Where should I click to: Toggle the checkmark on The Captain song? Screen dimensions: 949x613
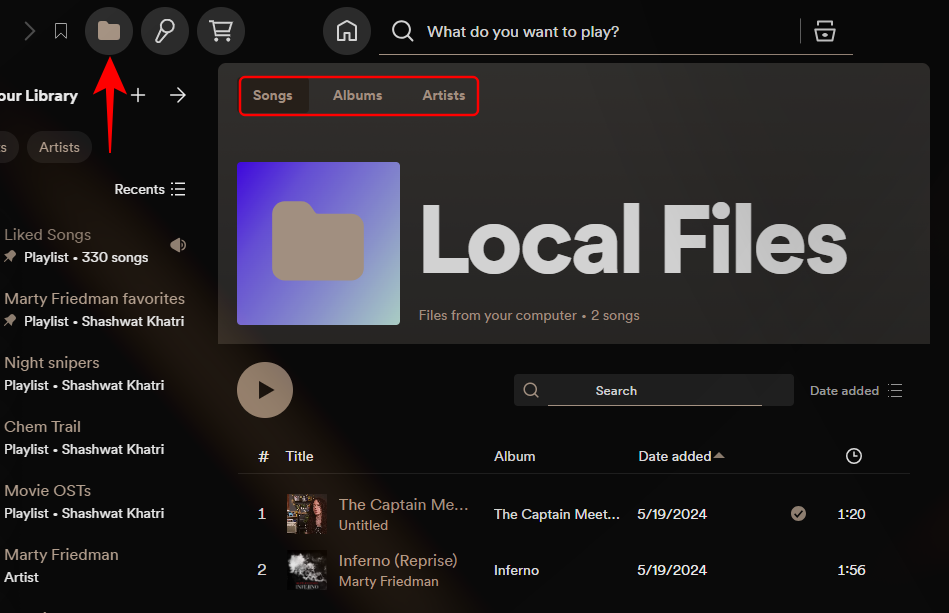[798, 514]
